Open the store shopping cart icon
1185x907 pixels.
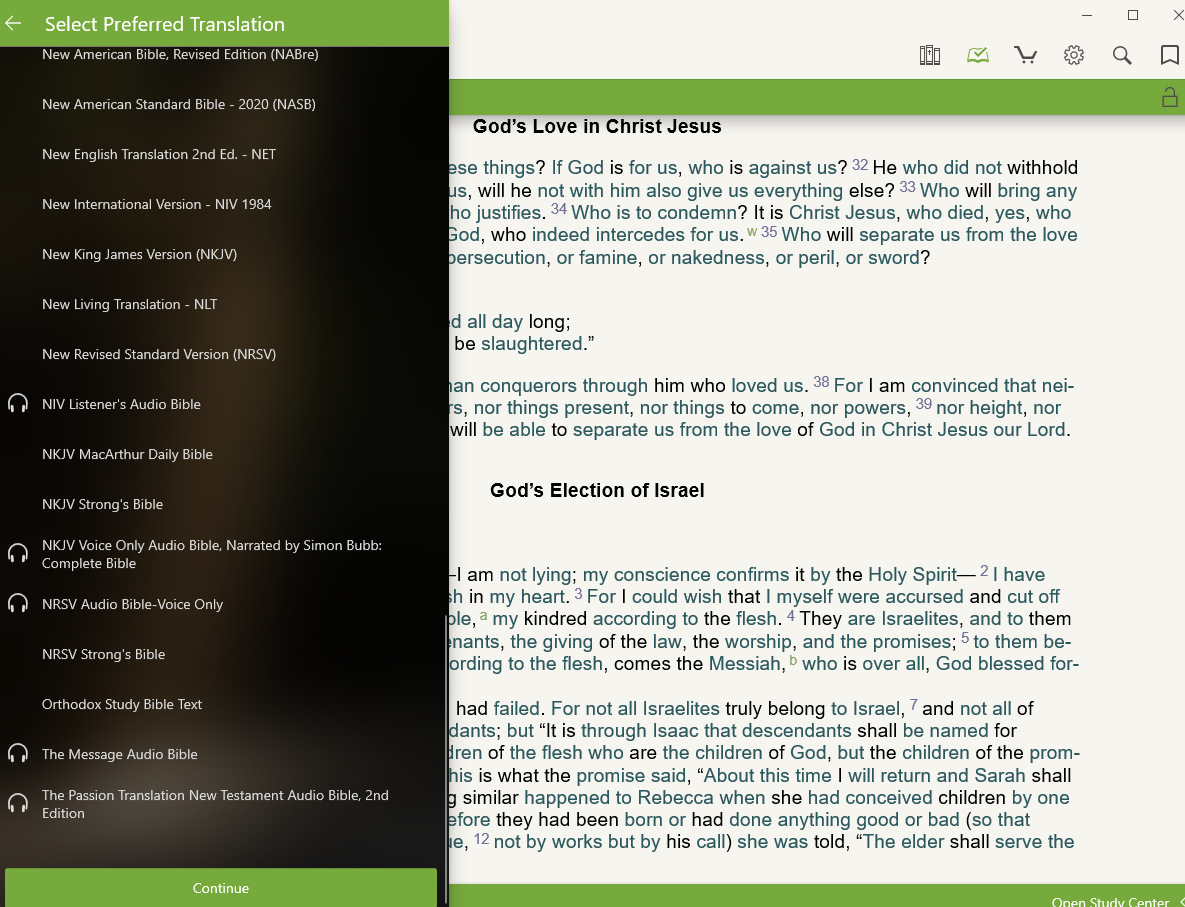tap(1025, 55)
